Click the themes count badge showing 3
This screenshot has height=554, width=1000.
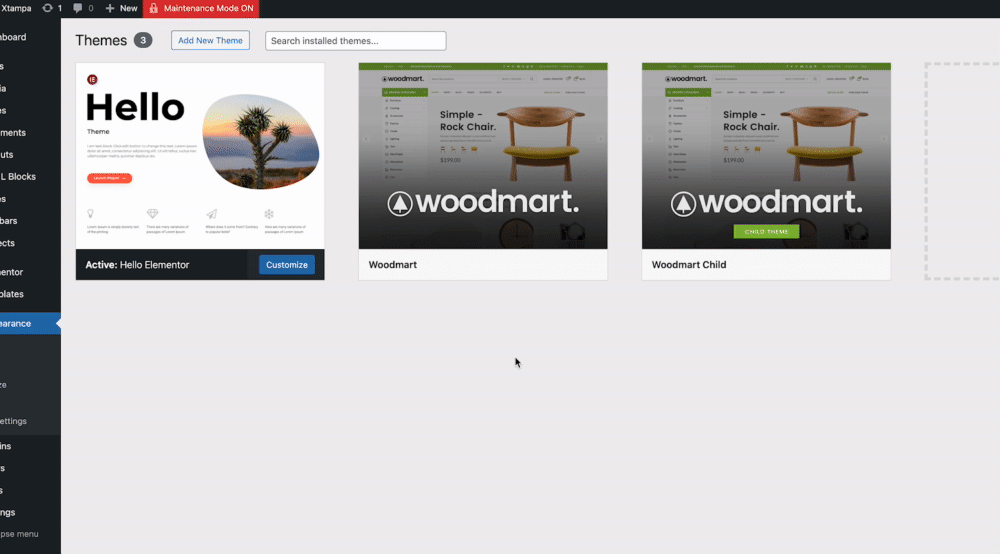(143, 40)
